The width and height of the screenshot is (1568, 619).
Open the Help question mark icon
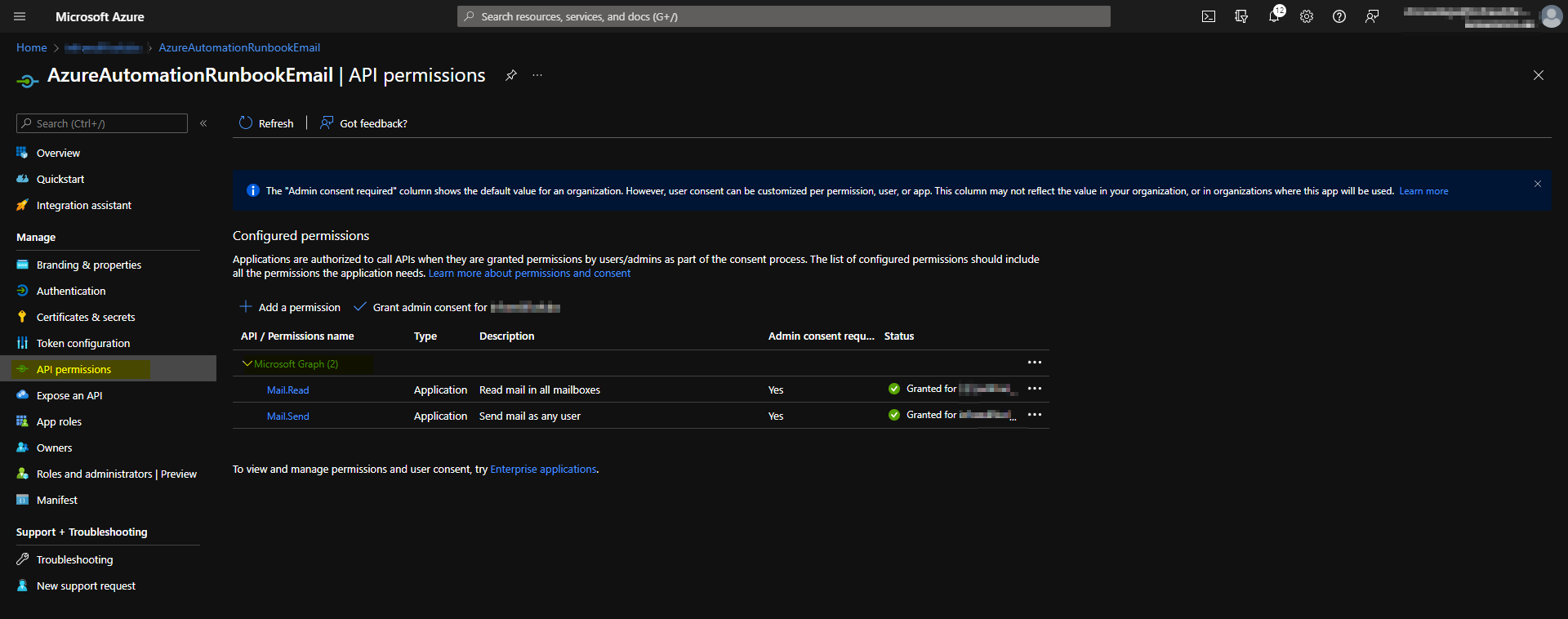pyautogui.click(x=1339, y=16)
